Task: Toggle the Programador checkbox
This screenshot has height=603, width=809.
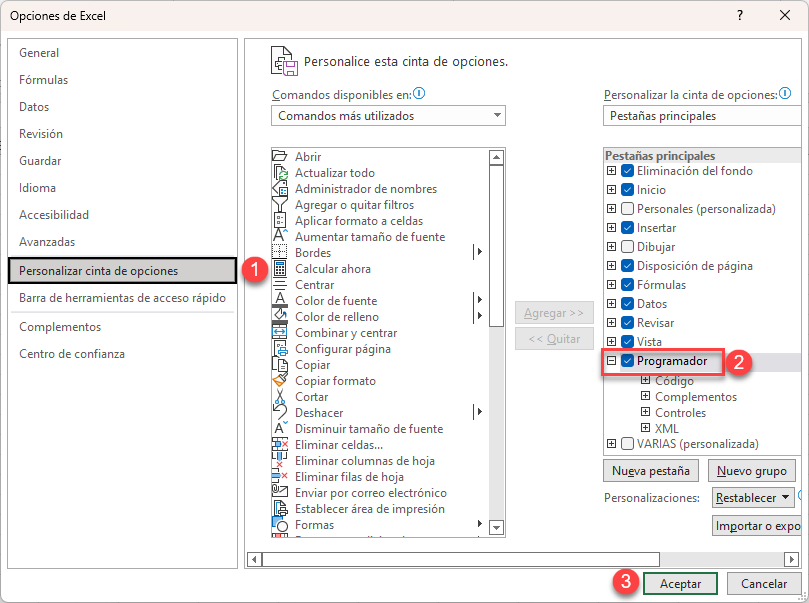Action: (627, 361)
